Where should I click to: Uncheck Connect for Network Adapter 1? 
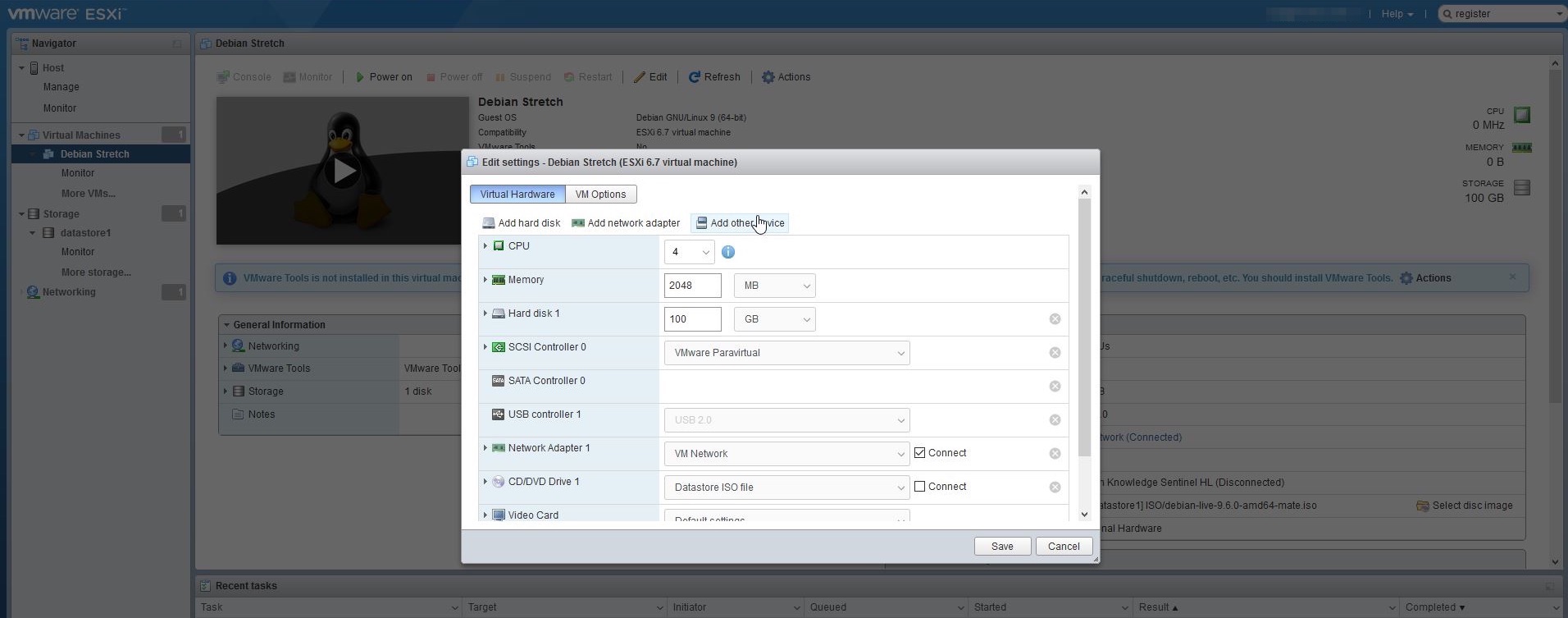pyautogui.click(x=919, y=453)
